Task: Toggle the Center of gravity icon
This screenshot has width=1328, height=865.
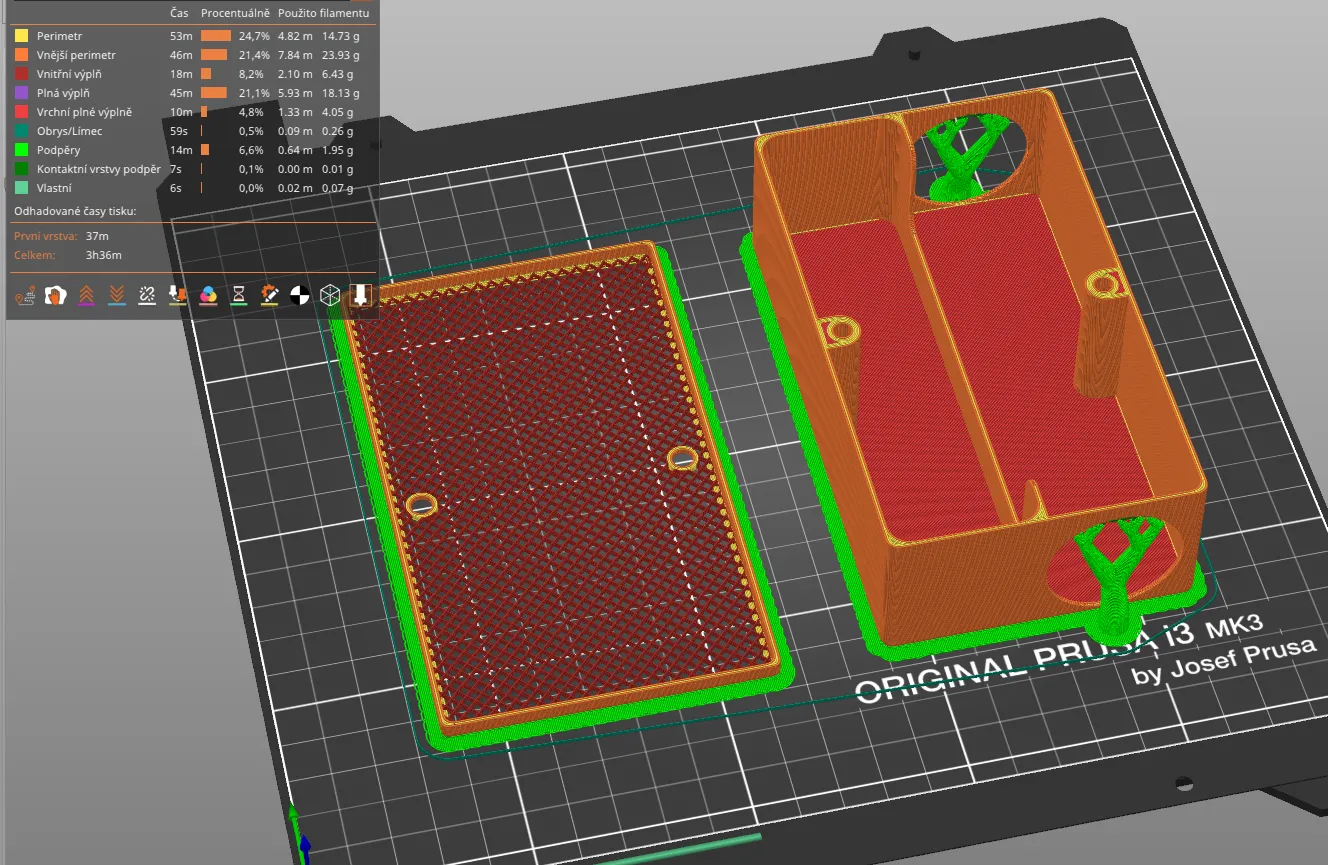Action: 299,295
